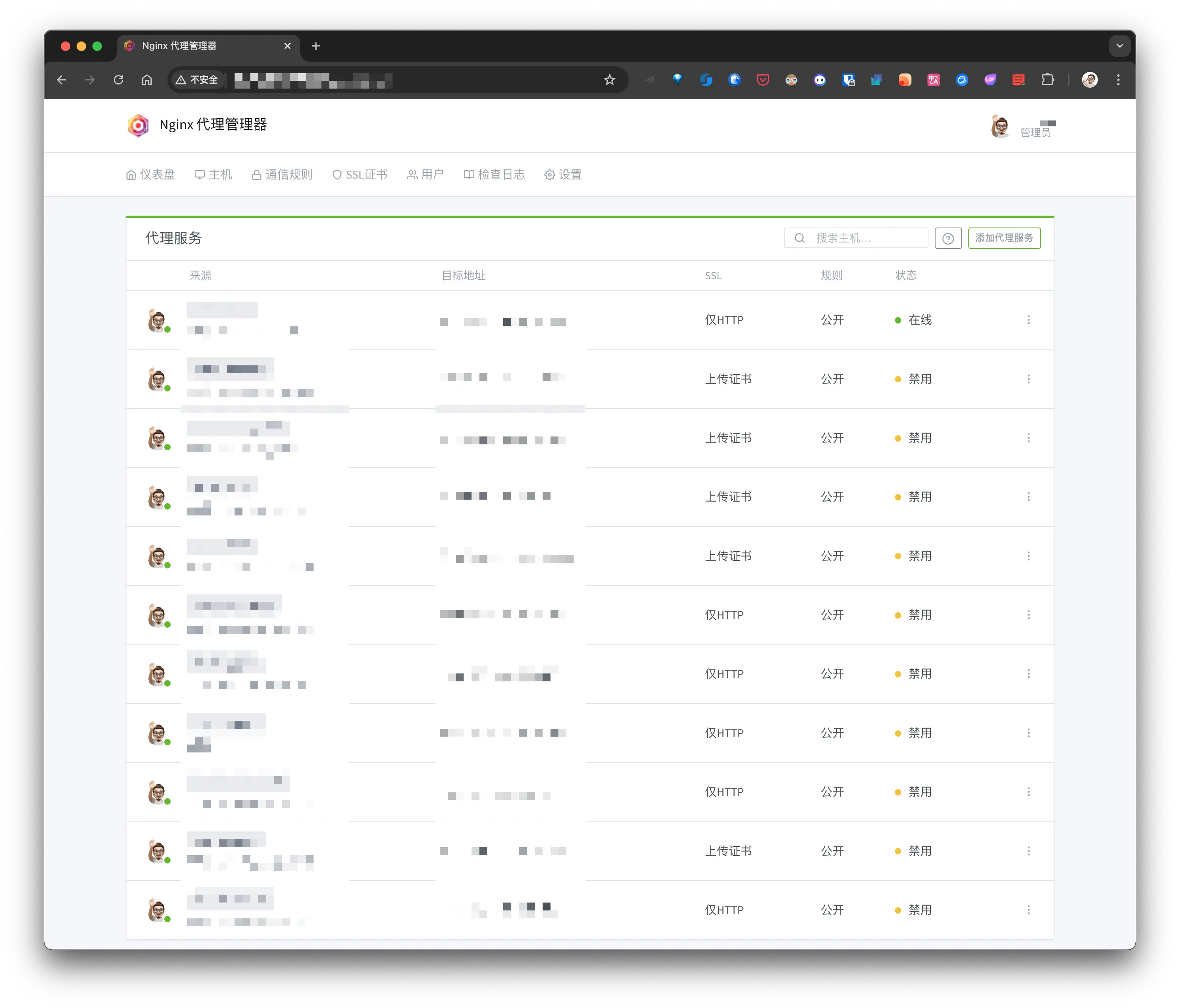Click the 添加代理服务 button

[x=1004, y=238]
